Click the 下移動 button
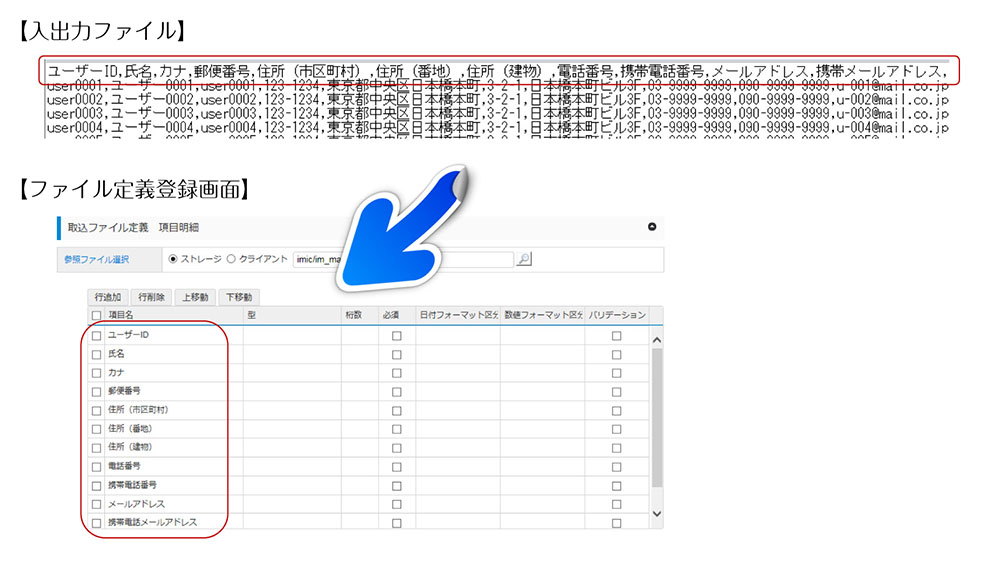 [x=239, y=297]
